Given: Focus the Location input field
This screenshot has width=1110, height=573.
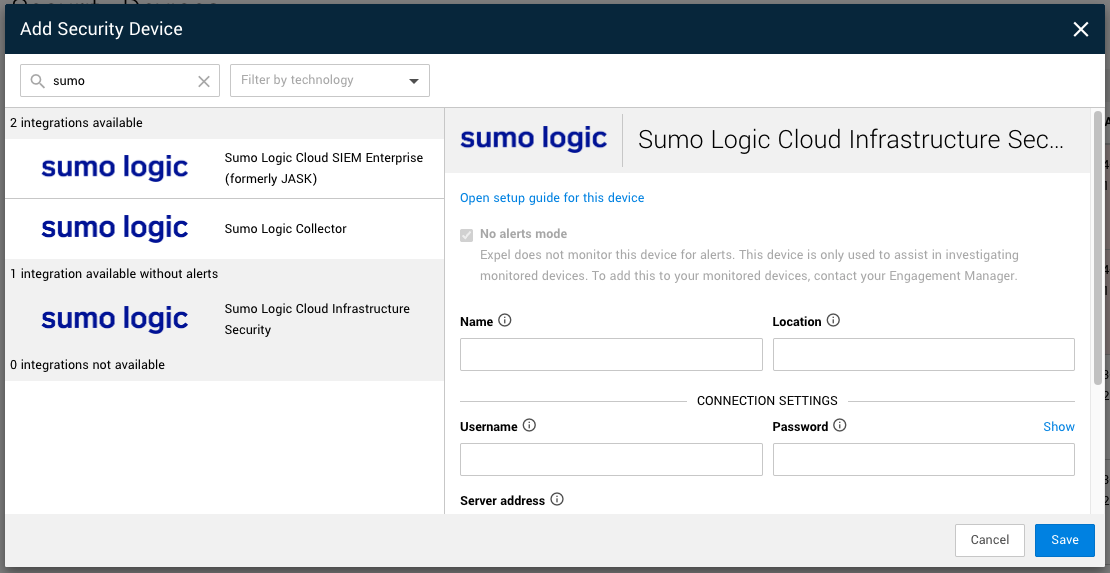Looking at the screenshot, I should pos(924,354).
